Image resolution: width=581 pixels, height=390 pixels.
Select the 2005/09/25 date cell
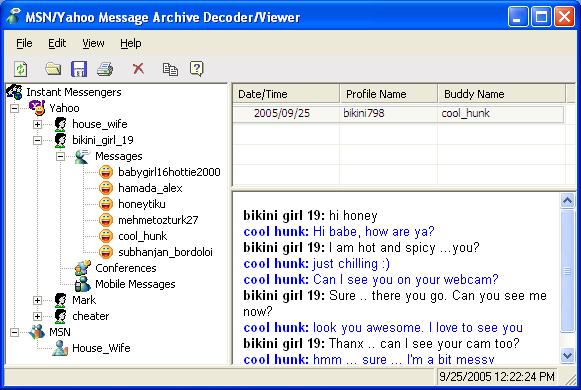click(282, 113)
